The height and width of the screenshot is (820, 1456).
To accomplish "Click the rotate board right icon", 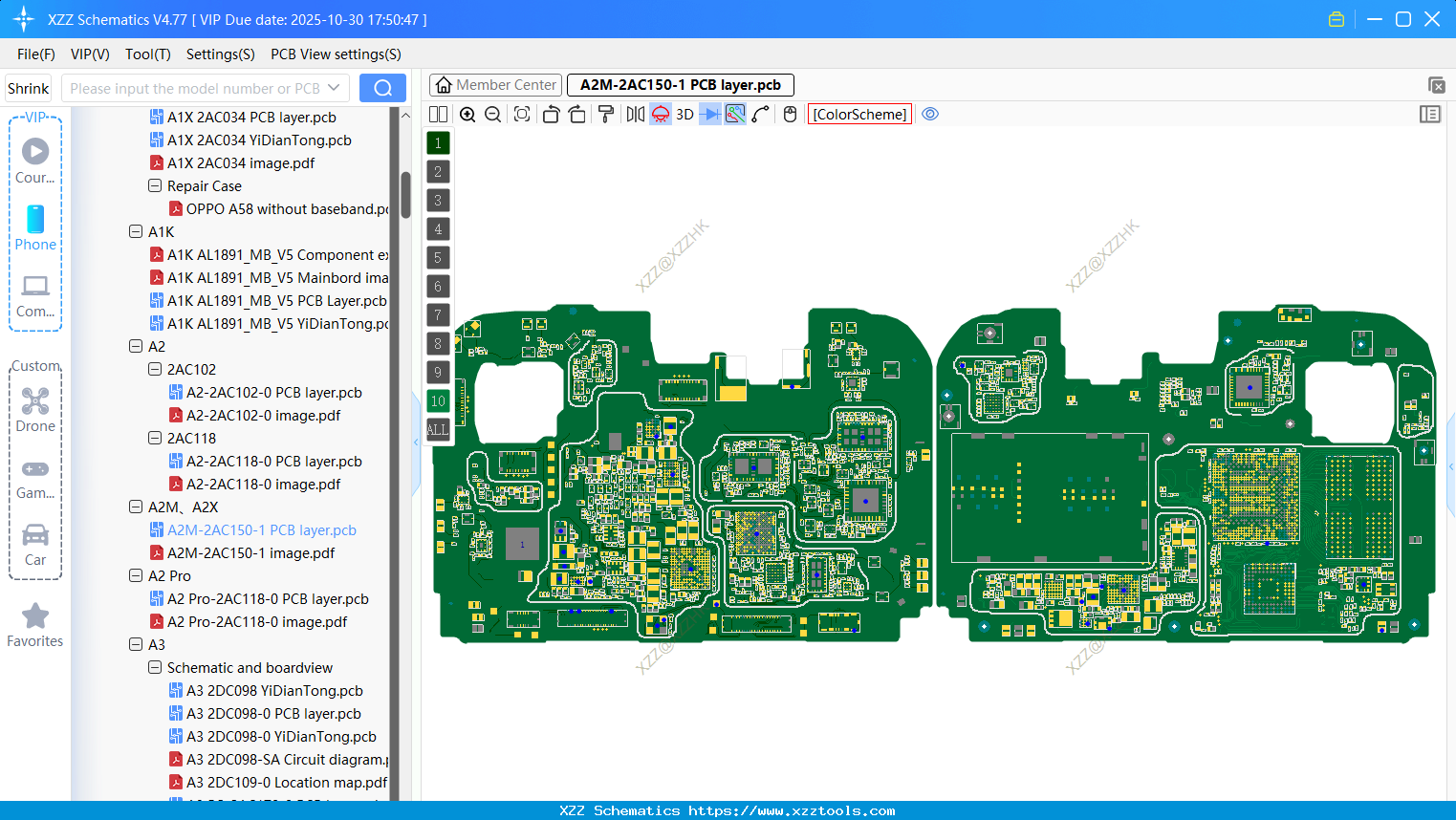I will point(576,114).
